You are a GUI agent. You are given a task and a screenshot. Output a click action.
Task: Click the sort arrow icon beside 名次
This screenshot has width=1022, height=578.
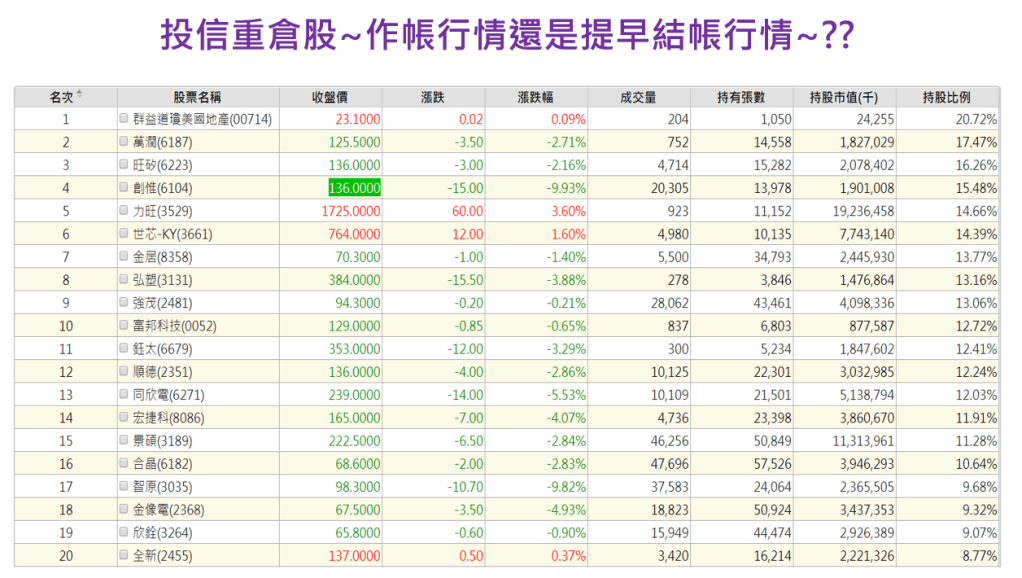pyautogui.click(x=80, y=95)
